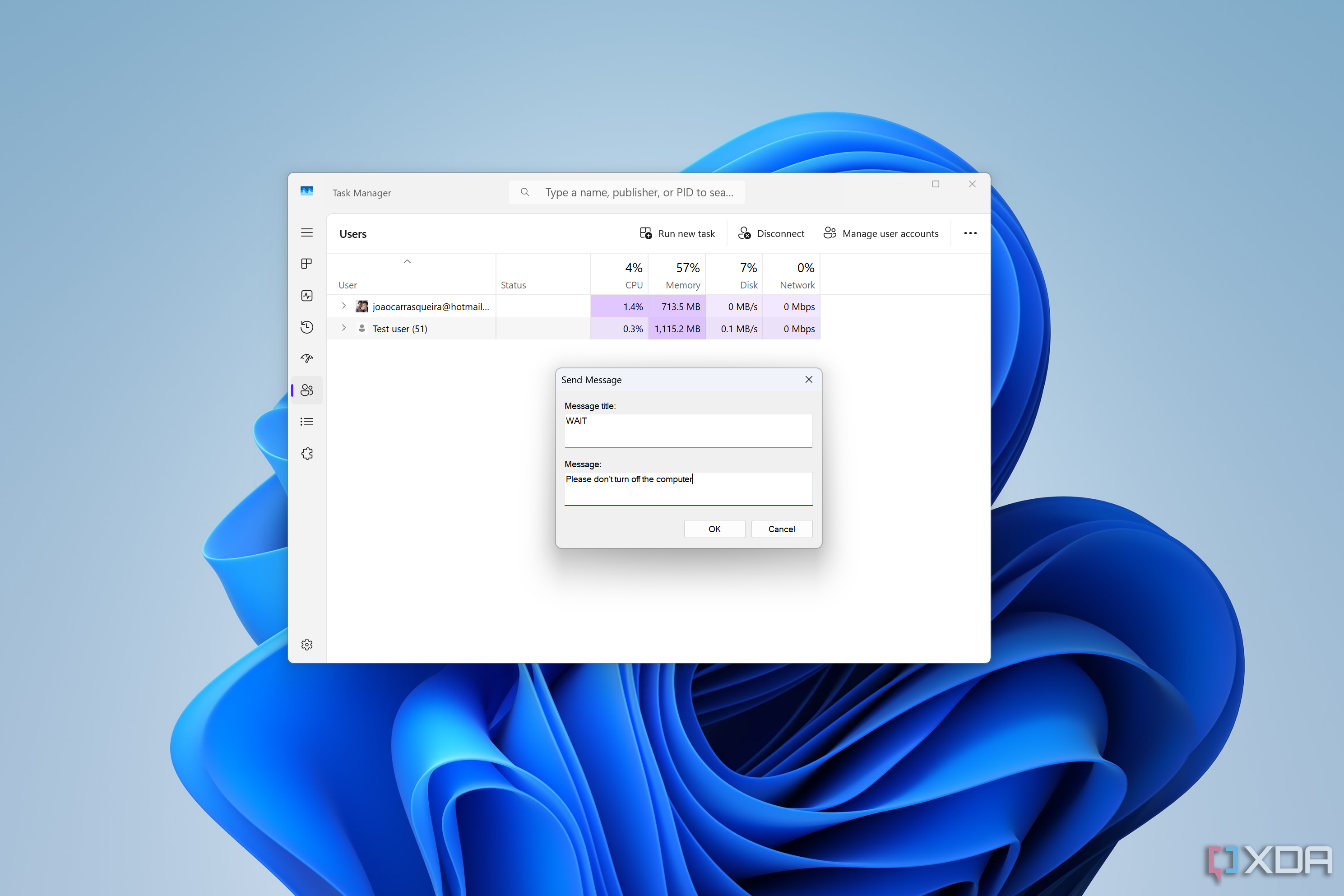Minimize the Task Manager window

(x=899, y=184)
